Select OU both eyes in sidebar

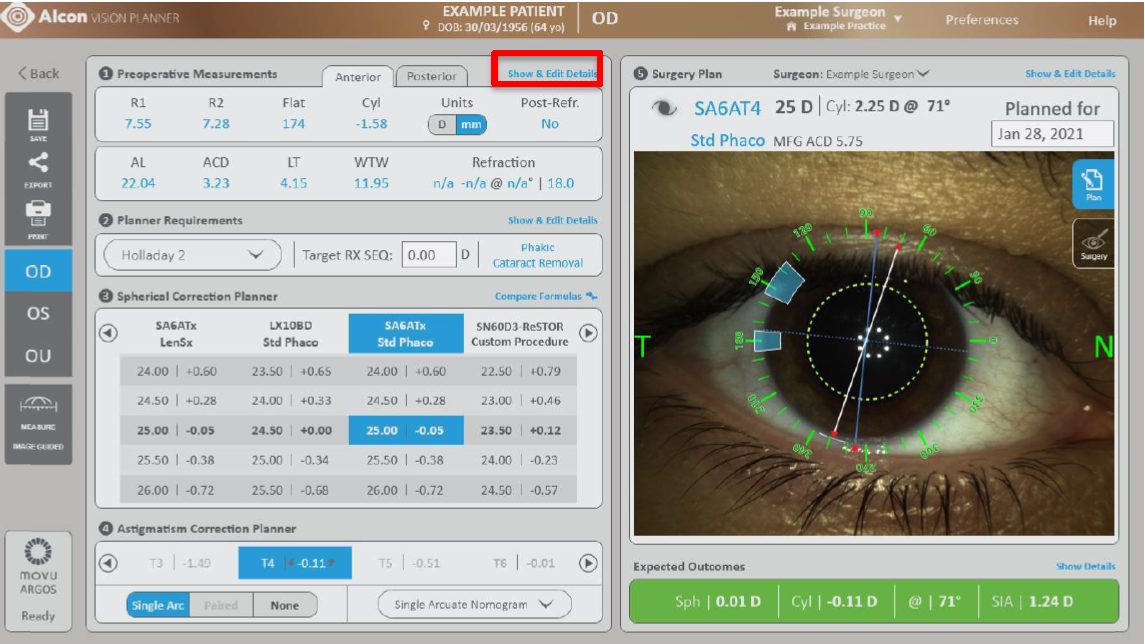38,356
